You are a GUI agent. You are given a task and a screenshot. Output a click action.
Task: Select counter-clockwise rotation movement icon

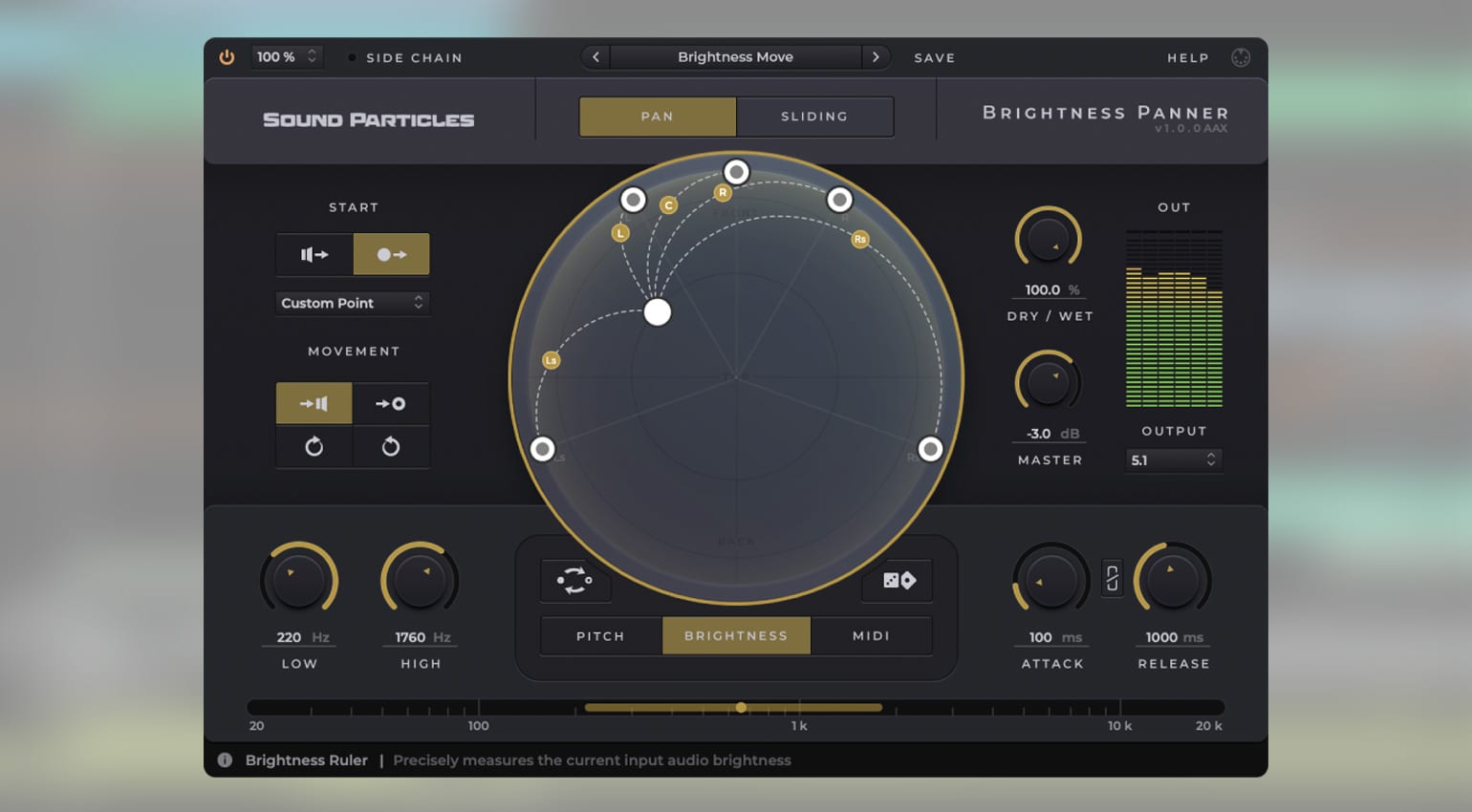click(391, 447)
